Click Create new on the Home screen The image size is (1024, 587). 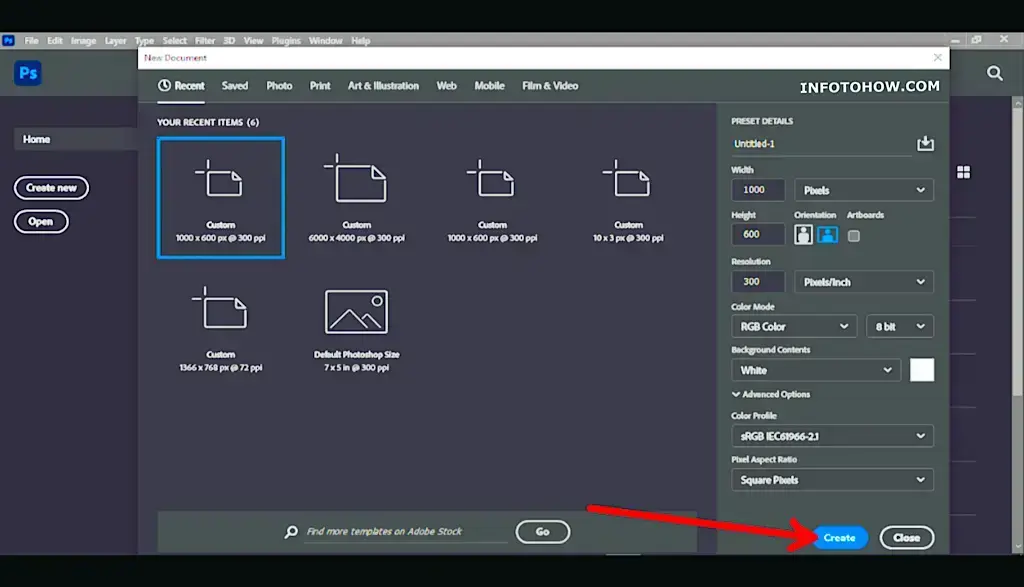[x=51, y=188]
